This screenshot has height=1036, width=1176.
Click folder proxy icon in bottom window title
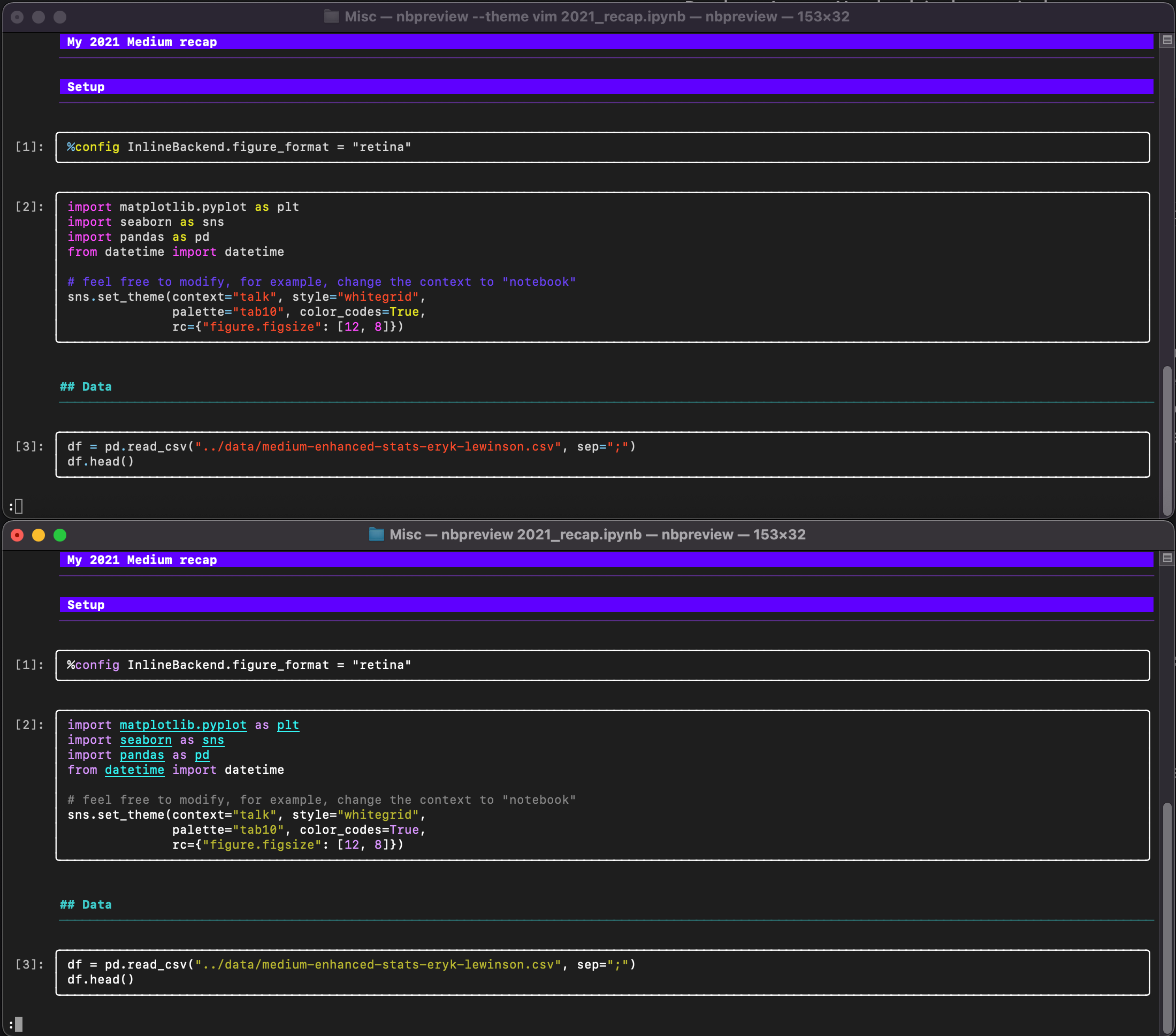coord(376,535)
